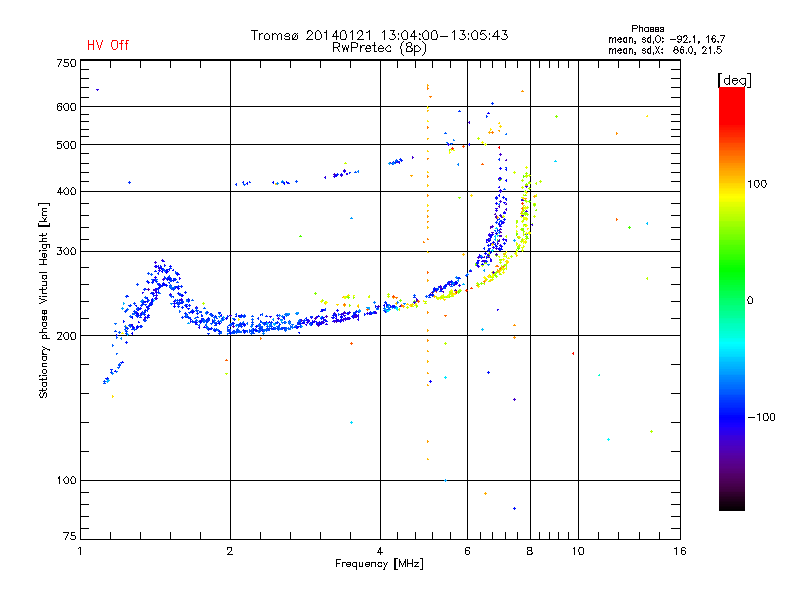Click the '200' height axis label
The height and width of the screenshot is (600, 800).
pos(66,336)
